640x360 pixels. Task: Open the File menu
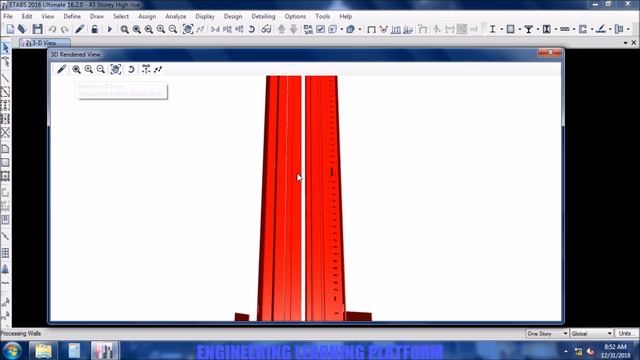click(x=8, y=16)
